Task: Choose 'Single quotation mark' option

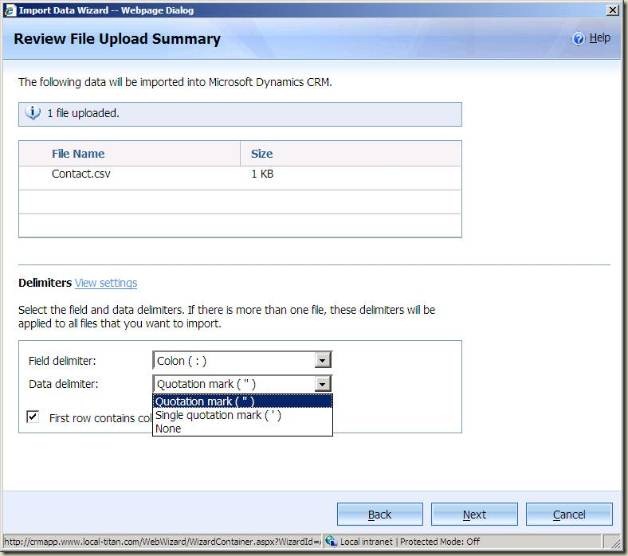Action: click(x=218, y=415)
